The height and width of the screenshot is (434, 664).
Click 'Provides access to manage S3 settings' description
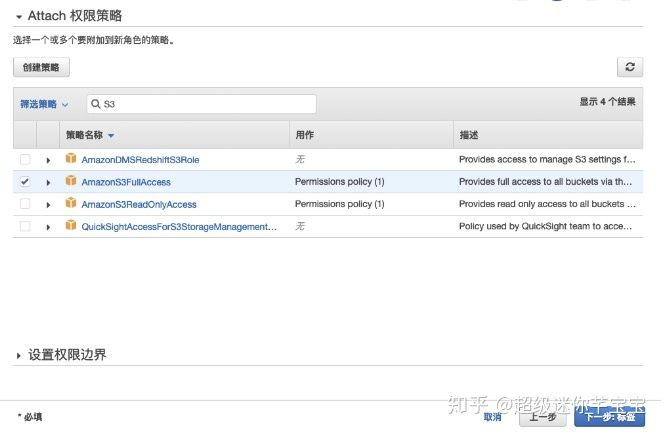547,160
